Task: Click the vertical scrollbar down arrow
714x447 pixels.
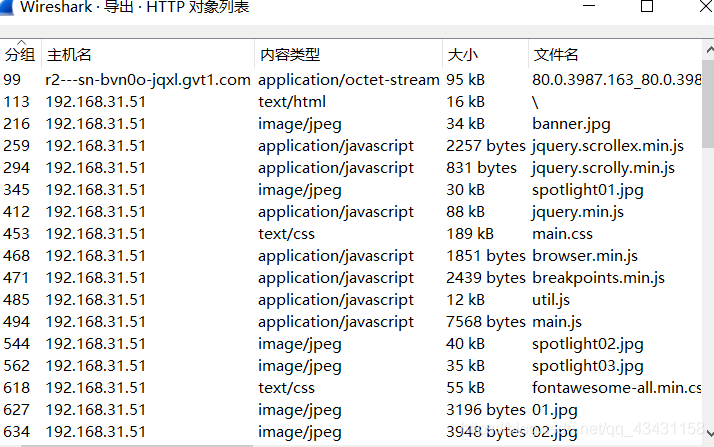Action: pos(709,434)
